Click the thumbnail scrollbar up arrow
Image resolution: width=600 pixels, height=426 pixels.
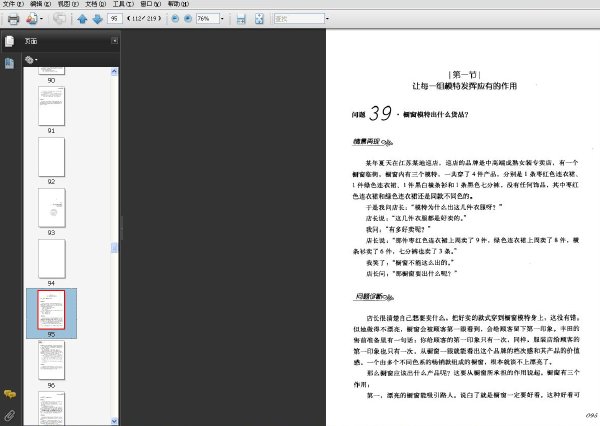(114, 72)
